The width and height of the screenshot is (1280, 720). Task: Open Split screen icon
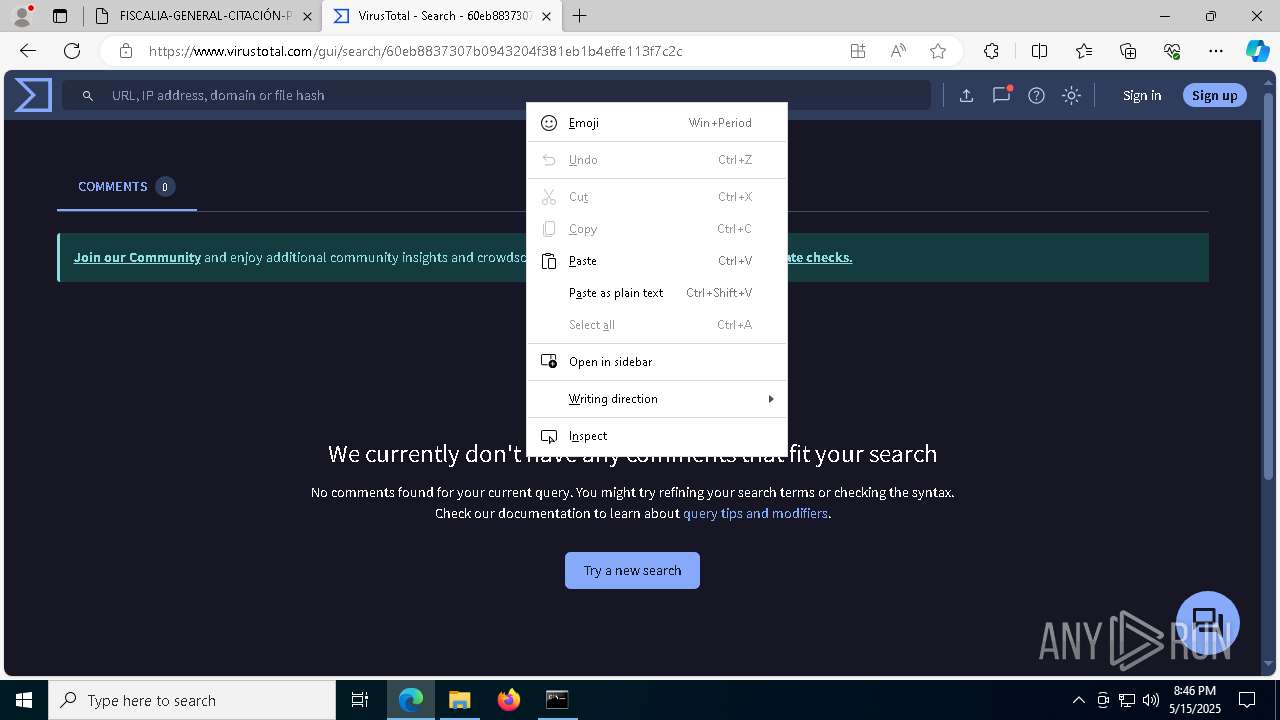tap(1039, 51)
